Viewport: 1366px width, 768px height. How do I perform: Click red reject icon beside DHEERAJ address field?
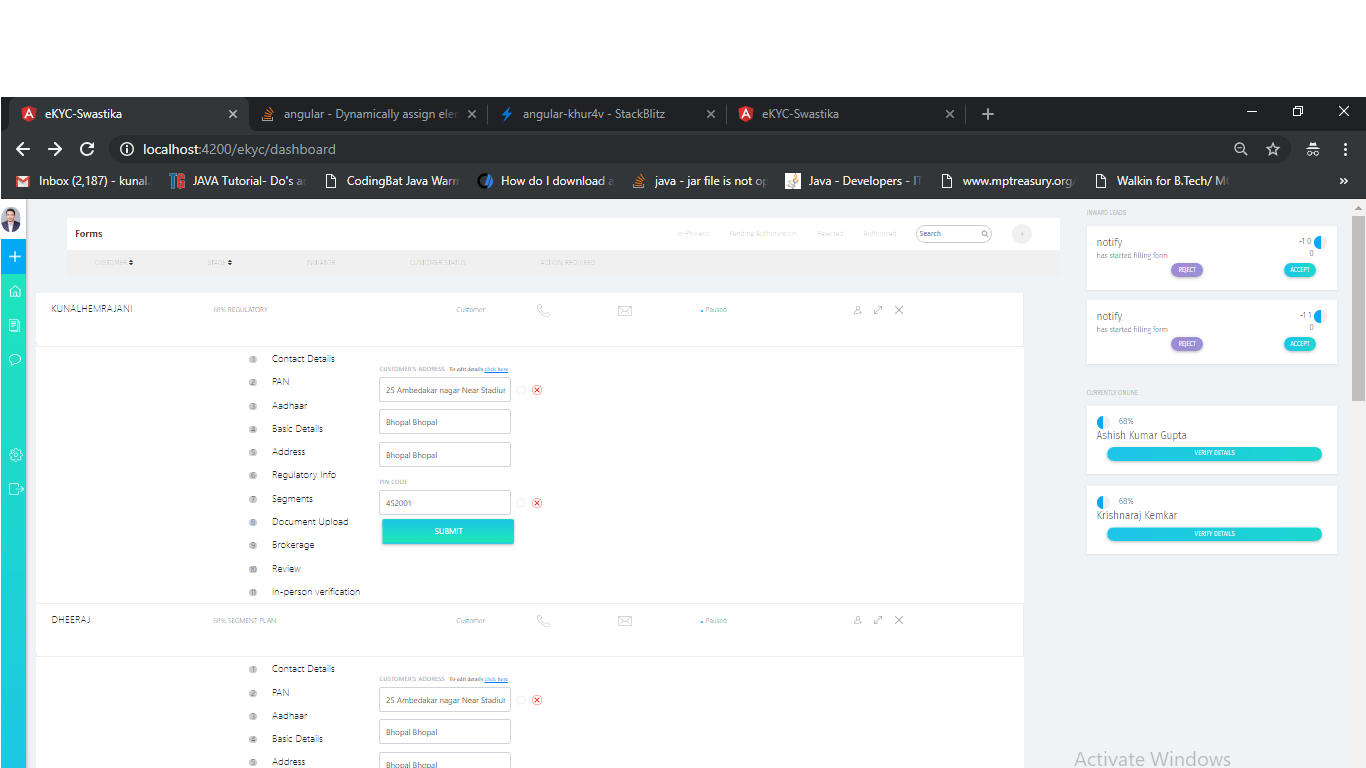coord(537,700)
